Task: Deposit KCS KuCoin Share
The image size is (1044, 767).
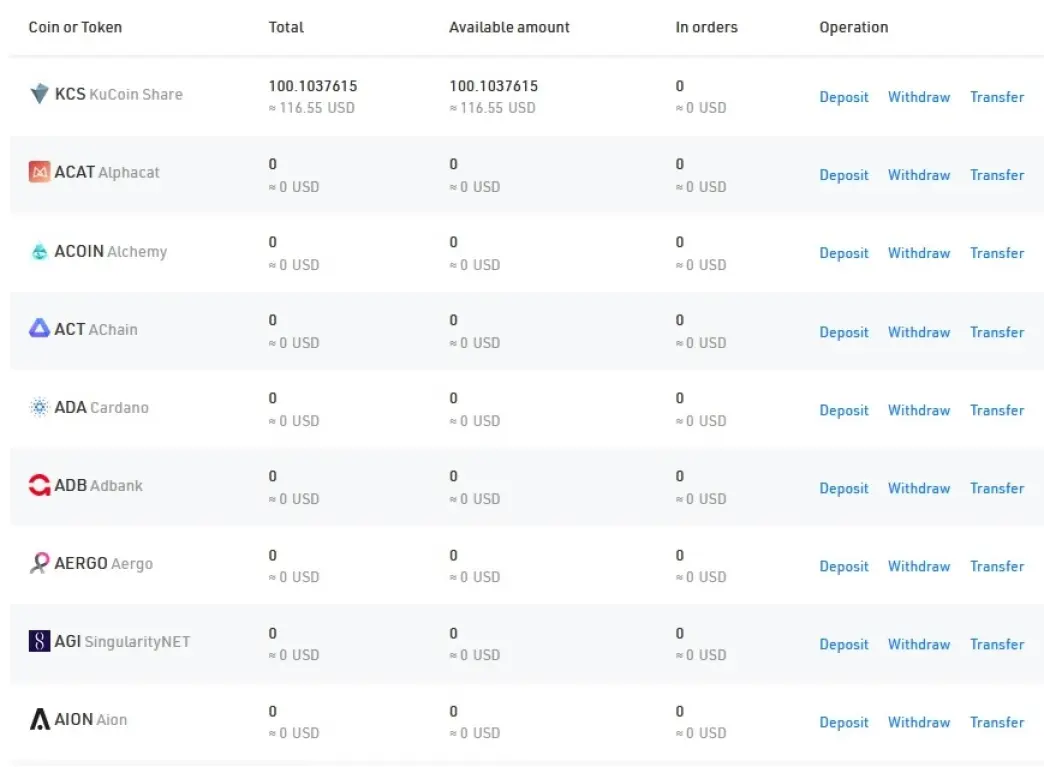Action: [844, 97]
